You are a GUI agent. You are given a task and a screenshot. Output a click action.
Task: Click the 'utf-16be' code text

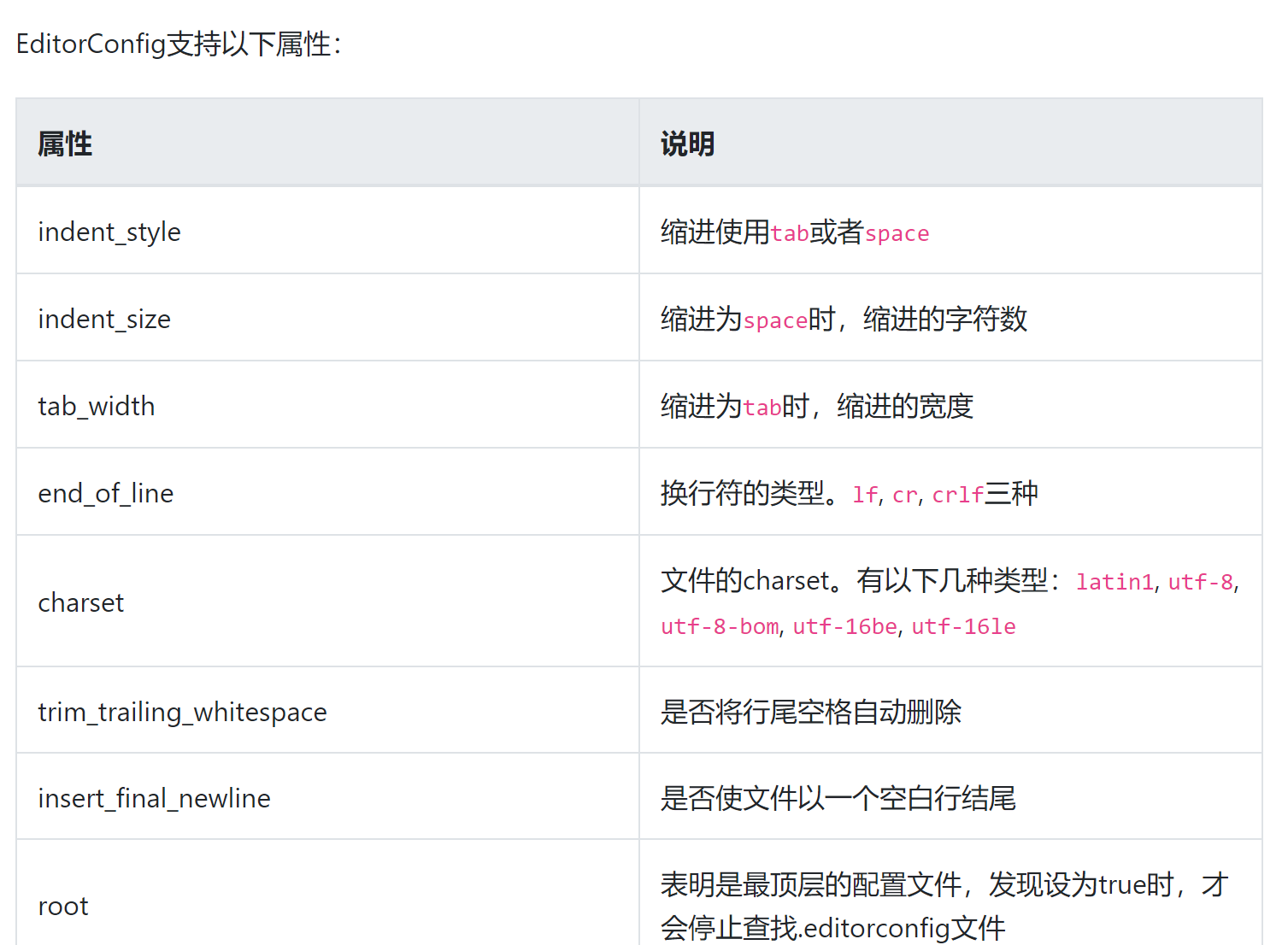(x=844, y=627)
